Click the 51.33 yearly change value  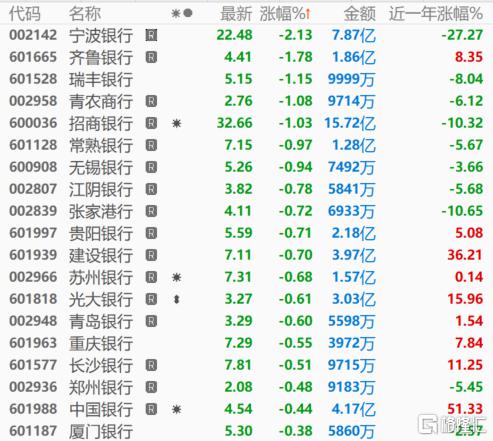(x=465, y=409)
